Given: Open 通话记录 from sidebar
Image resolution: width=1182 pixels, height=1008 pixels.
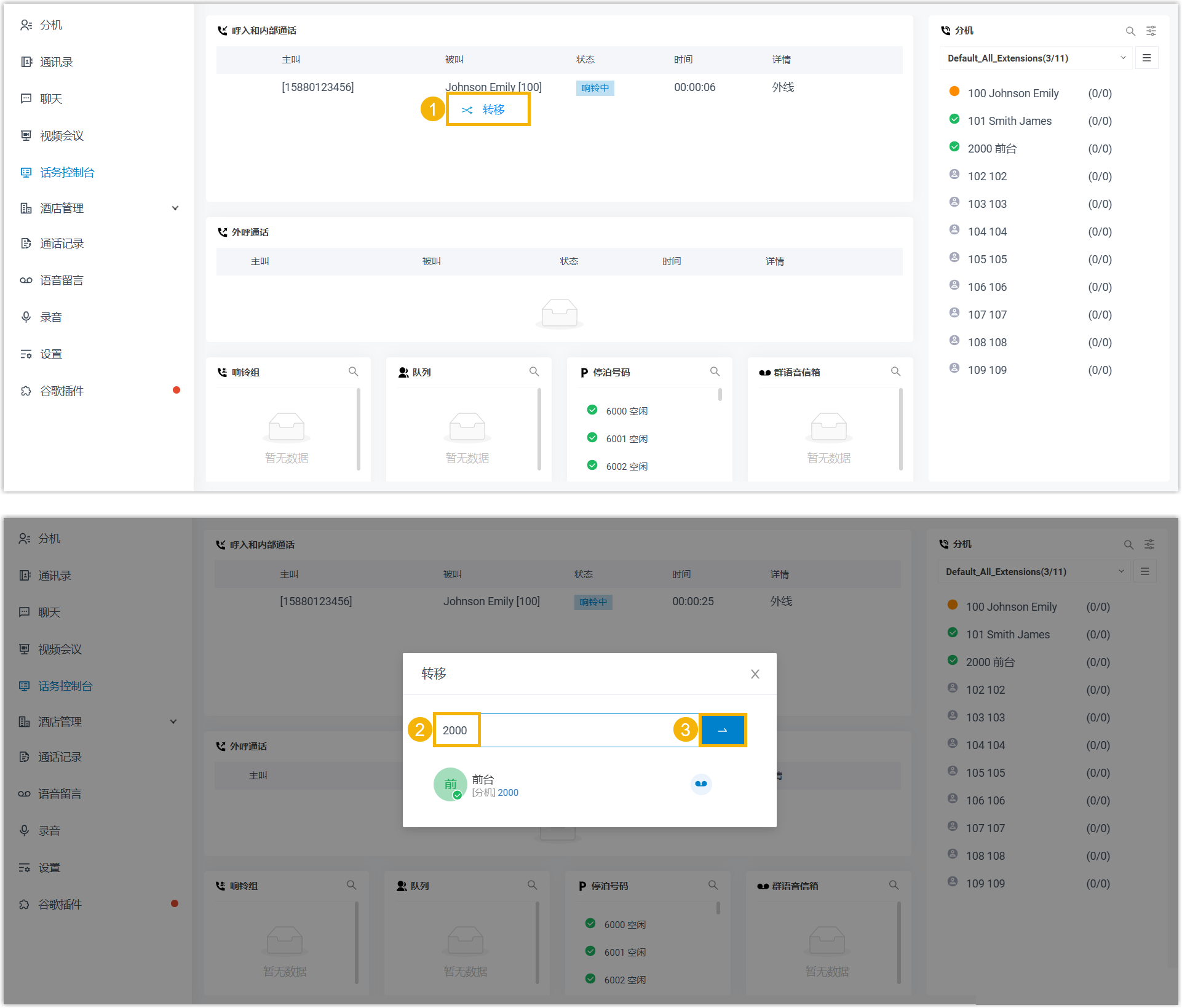Looking at the screenshot, I should click(x=61, y=244).
